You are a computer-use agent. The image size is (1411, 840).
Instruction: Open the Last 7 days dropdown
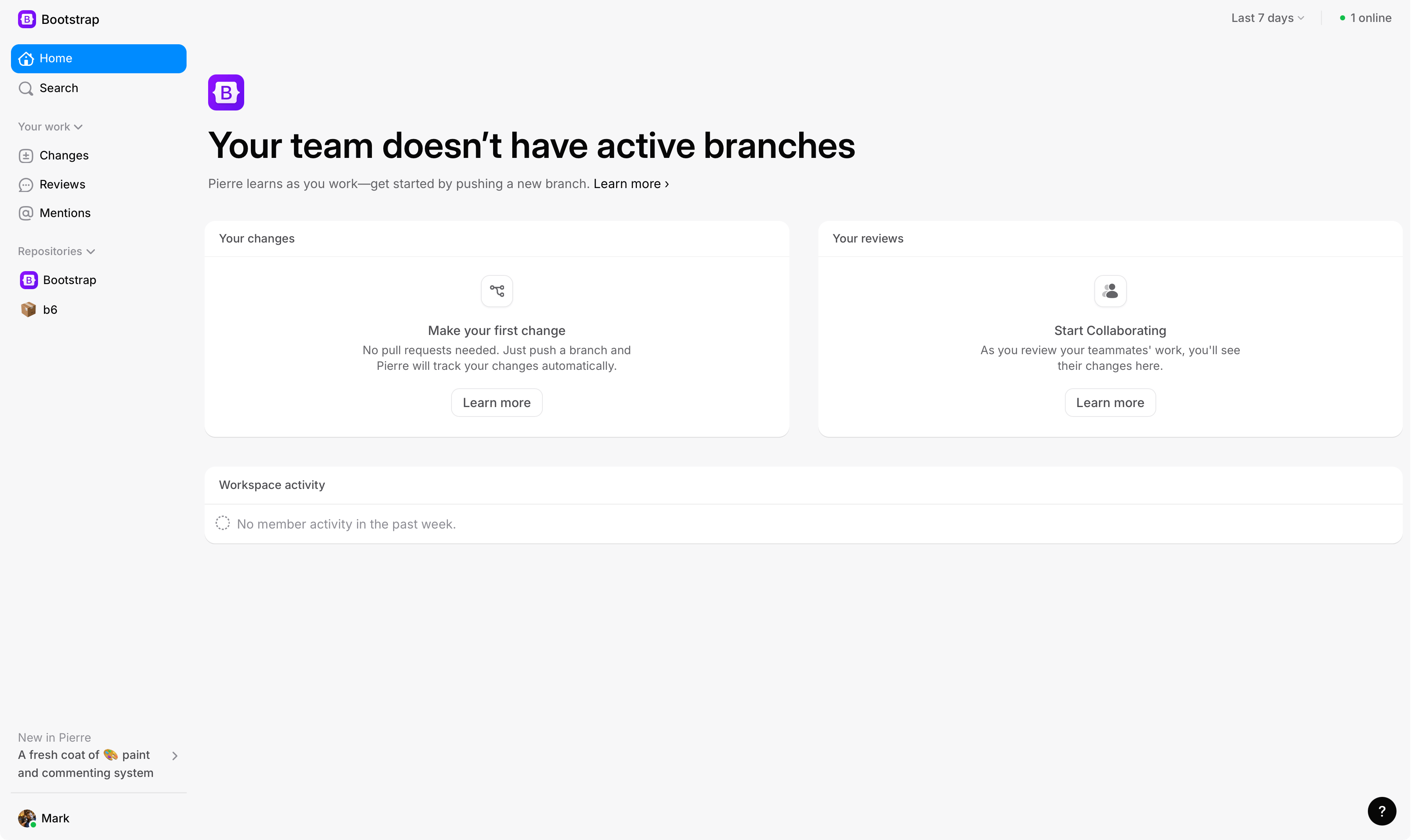click(x=1267, y=18)
